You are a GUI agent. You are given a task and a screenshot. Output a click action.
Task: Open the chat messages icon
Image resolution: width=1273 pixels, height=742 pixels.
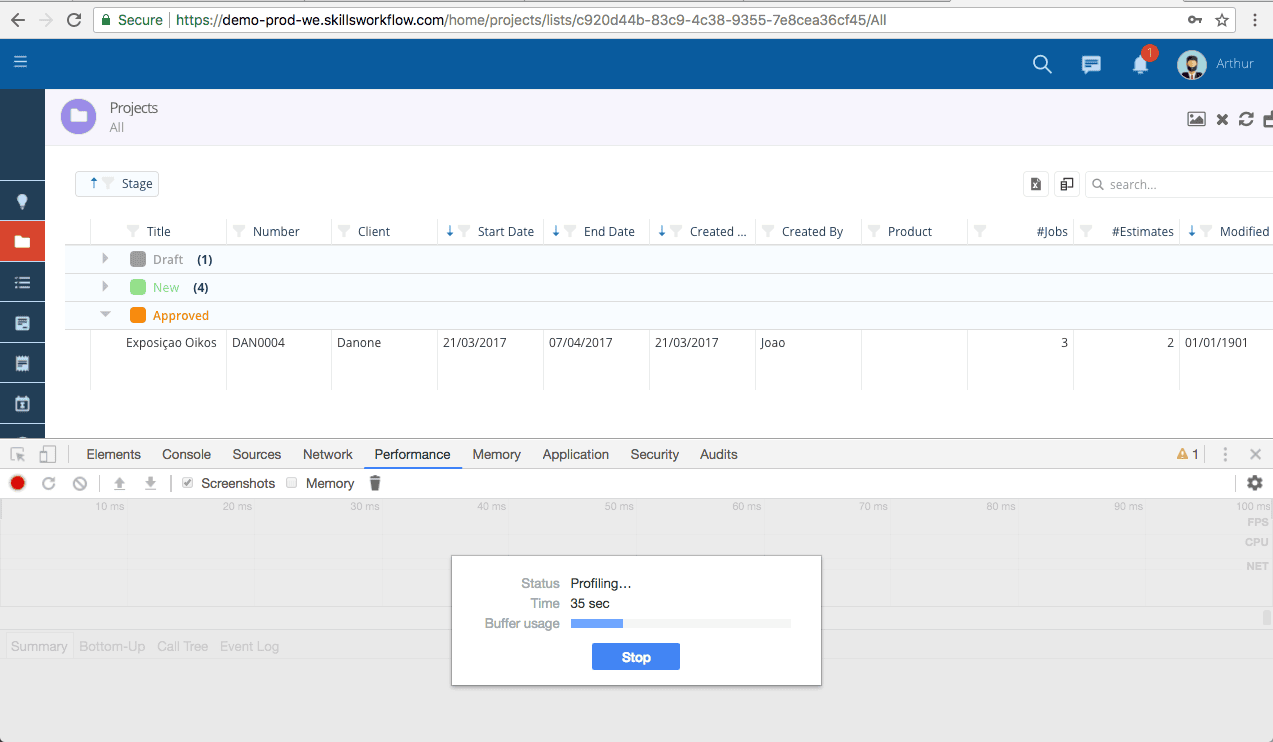tap(1091, 65)
